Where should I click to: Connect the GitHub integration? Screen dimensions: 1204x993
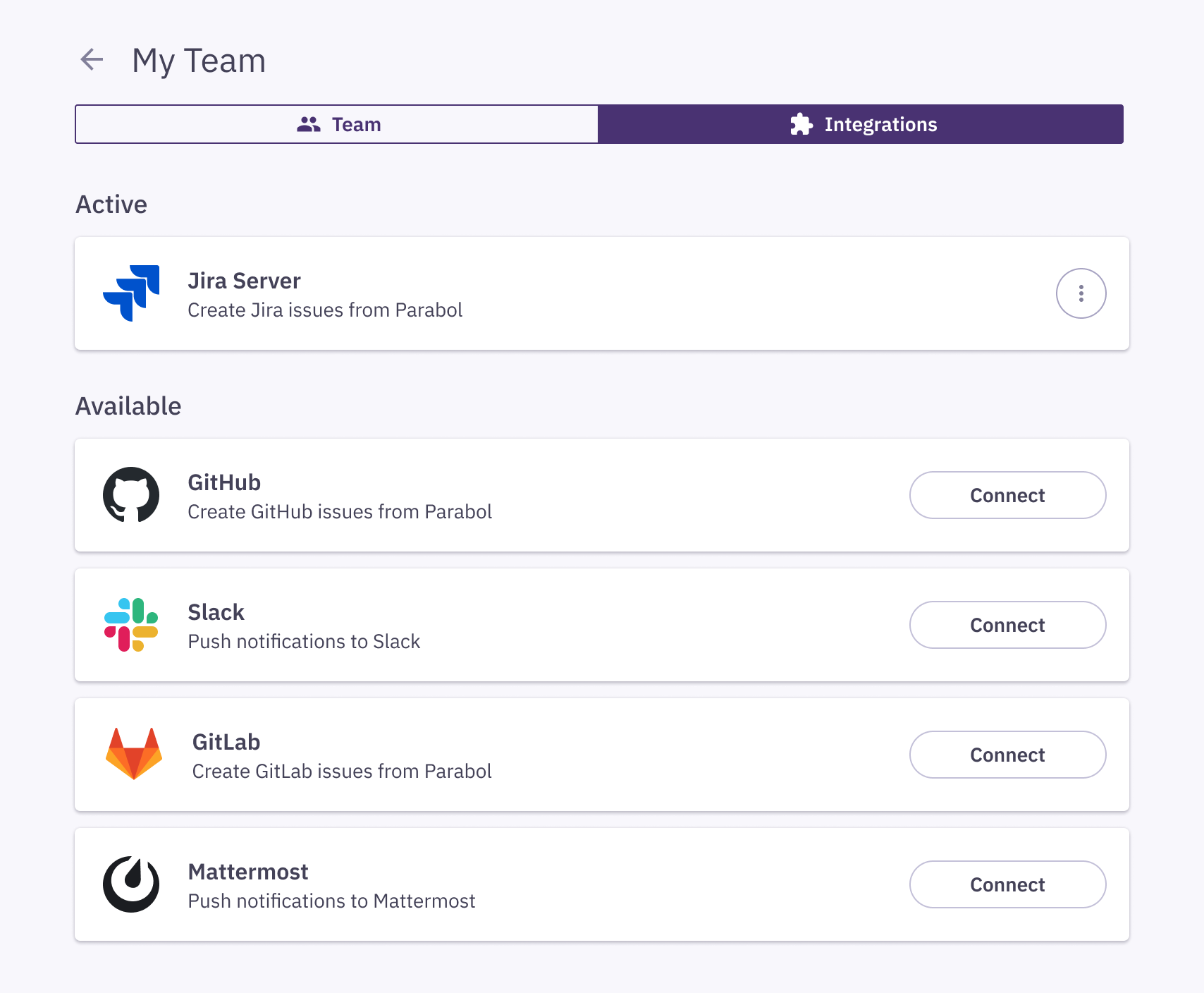coord(1007,495)
